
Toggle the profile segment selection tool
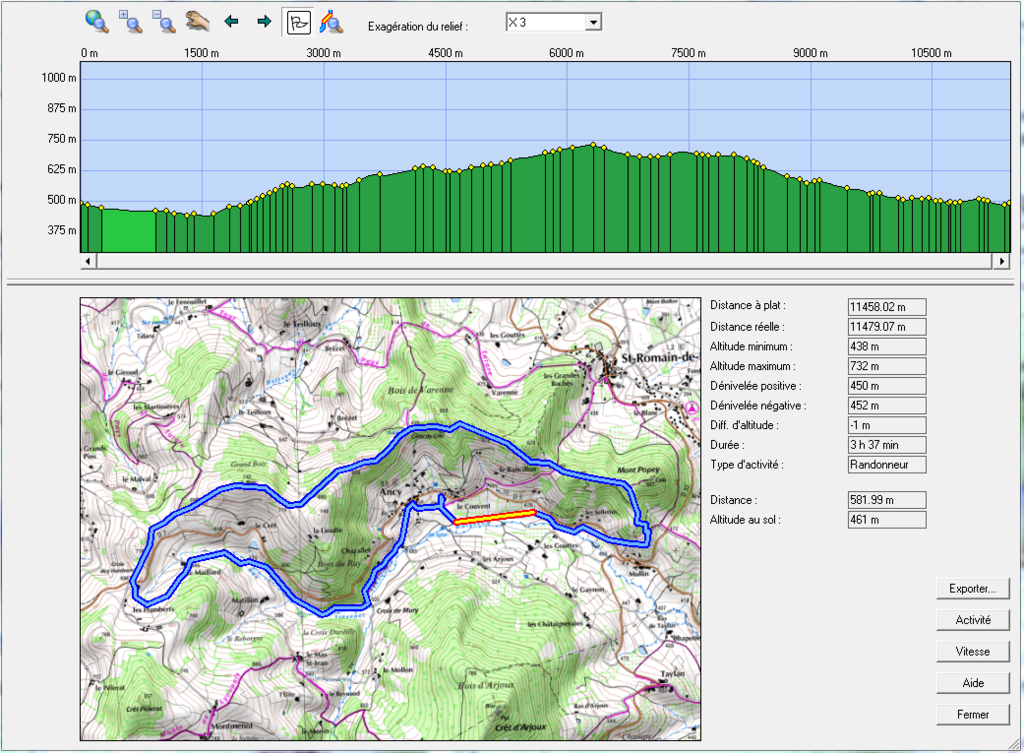click(x=298, y=22)
